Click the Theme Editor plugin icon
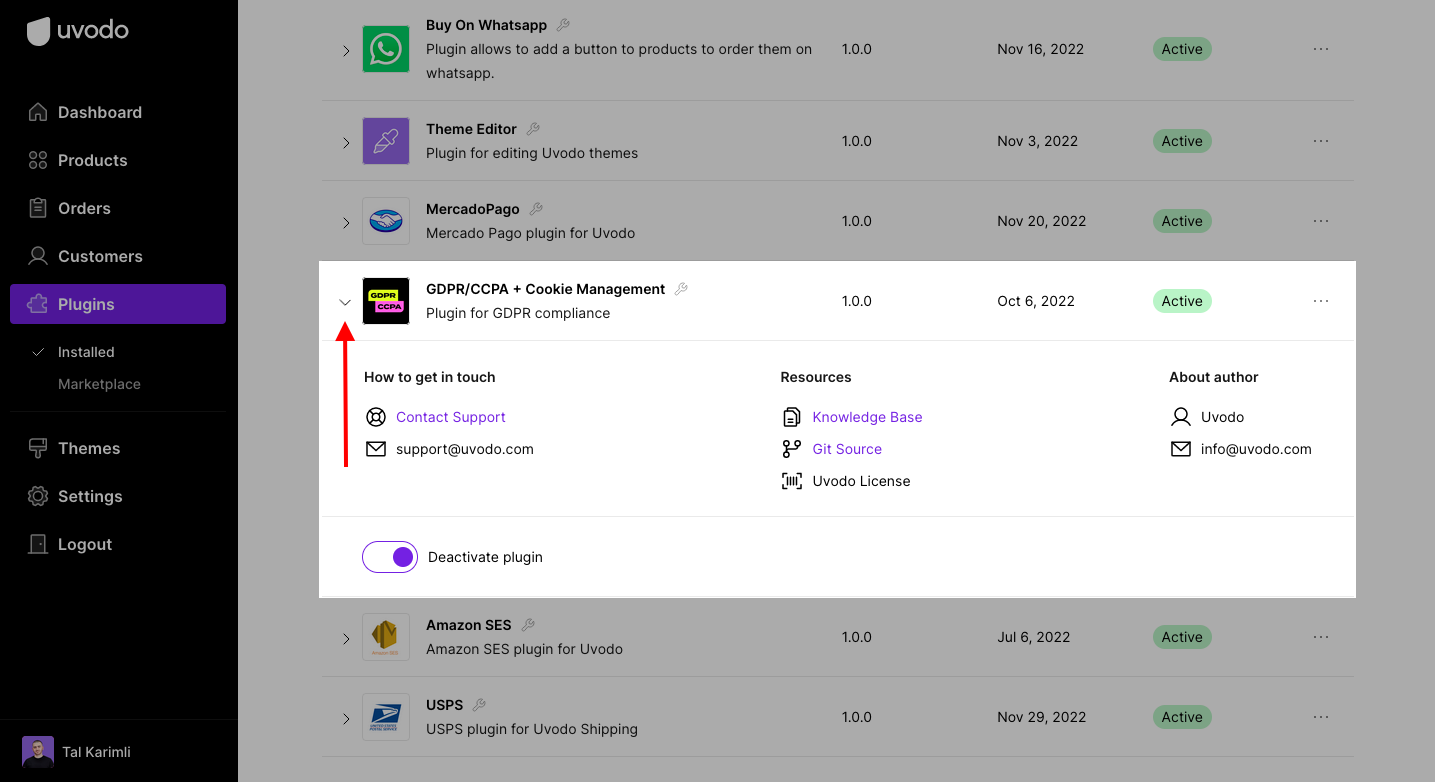Viewport: 1435px width, 782px height. [386, 141]
